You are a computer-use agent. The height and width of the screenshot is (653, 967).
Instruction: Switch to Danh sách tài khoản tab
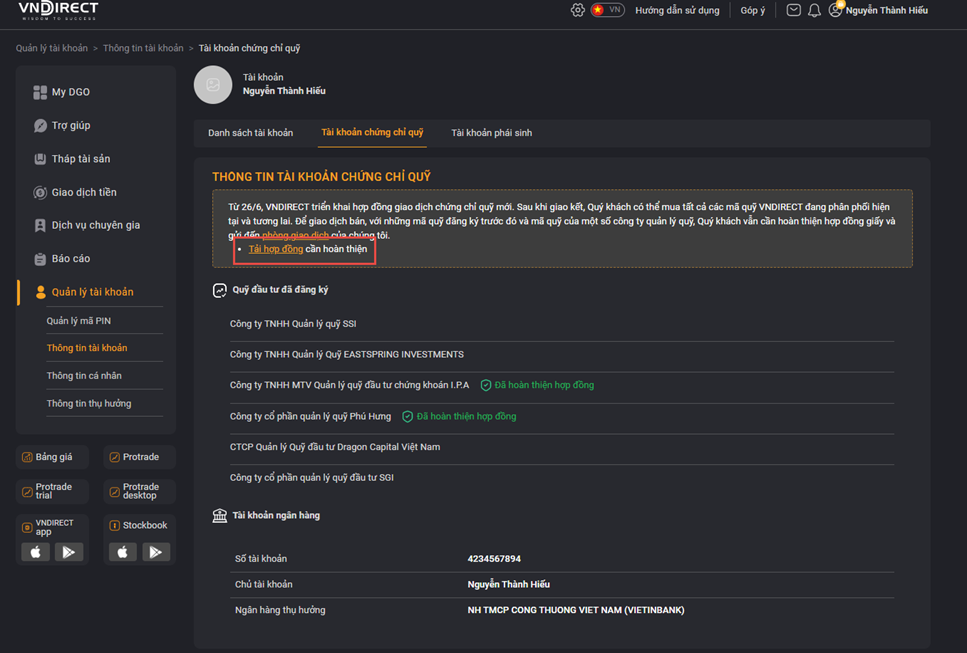click(250, 133)
